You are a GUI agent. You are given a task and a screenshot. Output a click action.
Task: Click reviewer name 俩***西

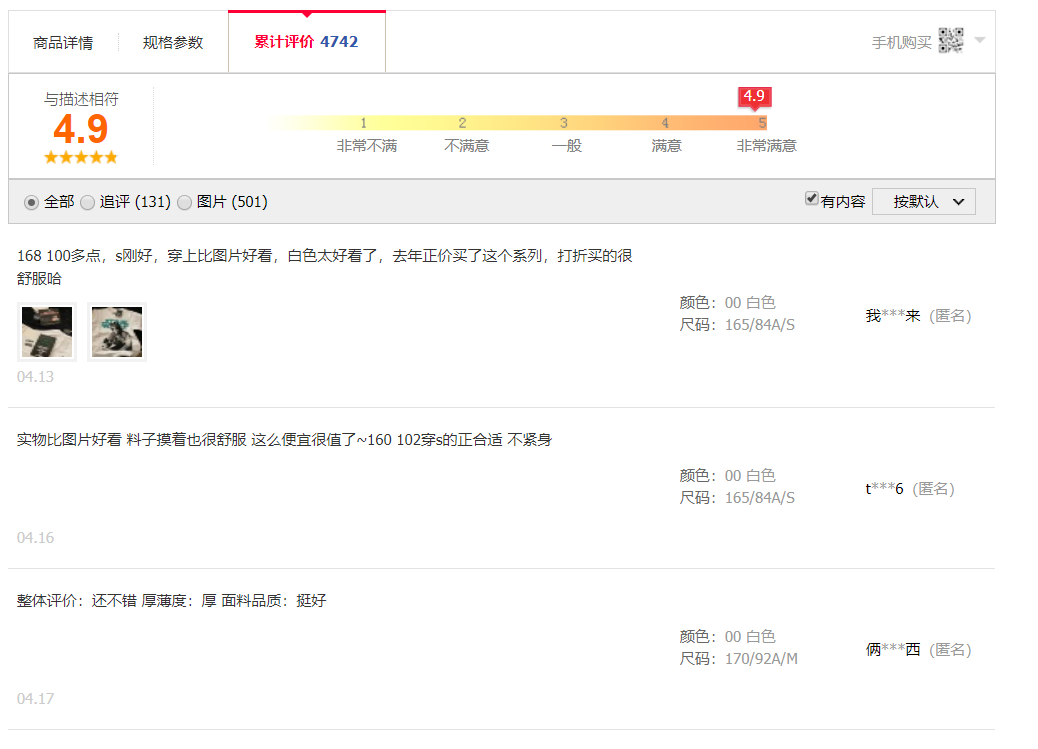click(893, 650)
